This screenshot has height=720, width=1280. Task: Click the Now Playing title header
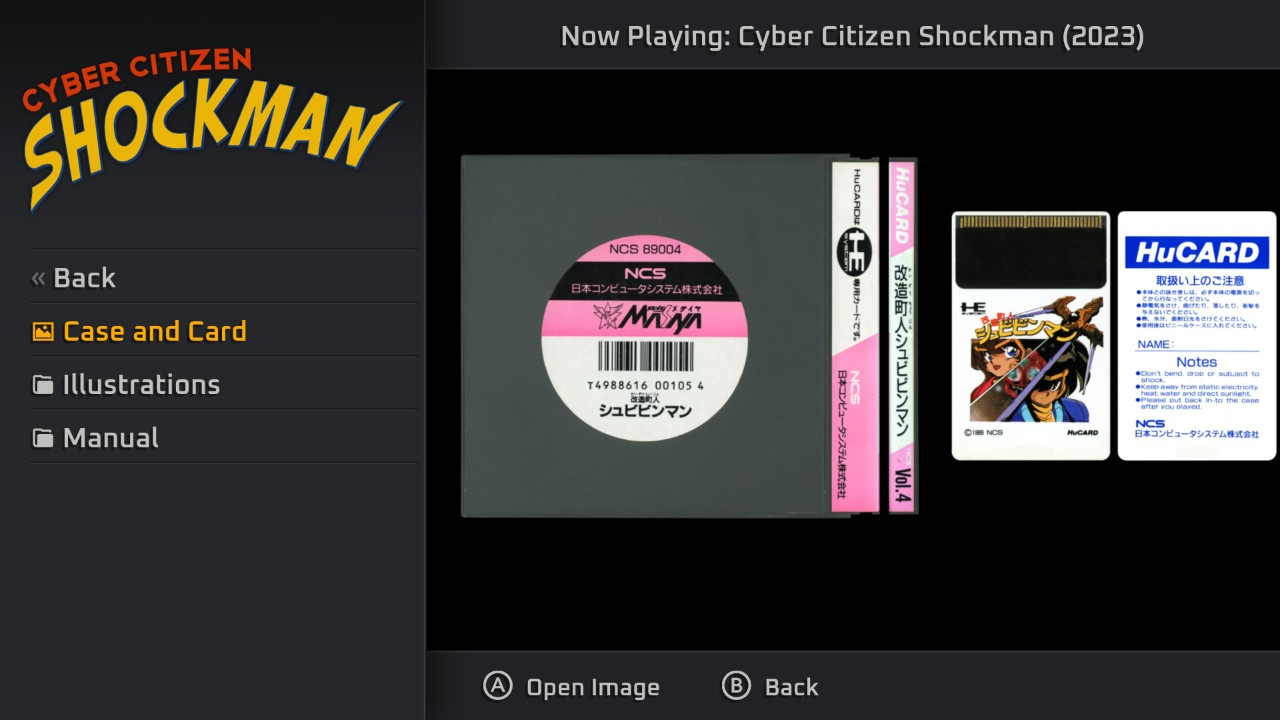click(853, 36)
